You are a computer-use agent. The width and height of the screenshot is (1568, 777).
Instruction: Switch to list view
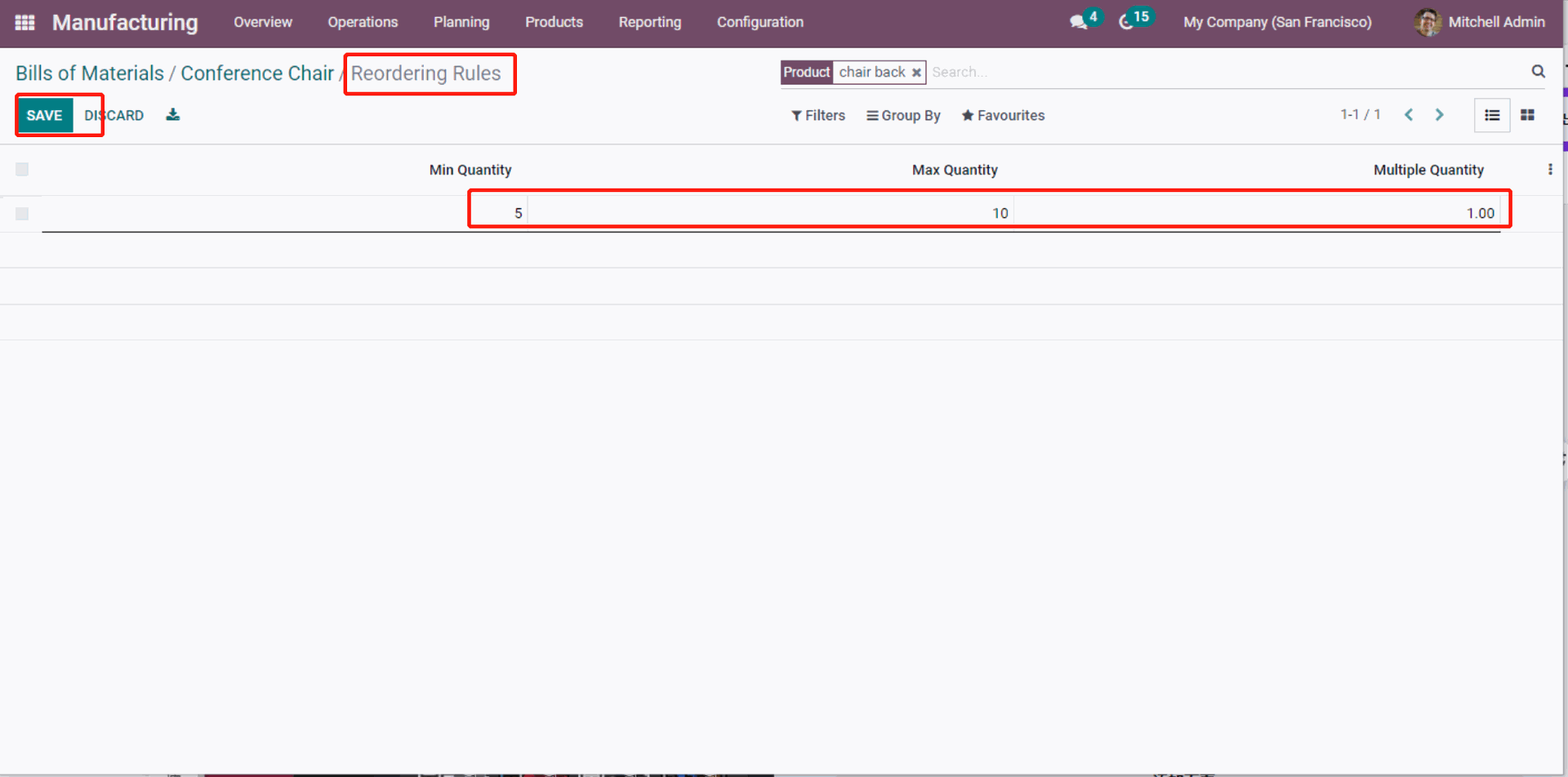point(1491,115)
